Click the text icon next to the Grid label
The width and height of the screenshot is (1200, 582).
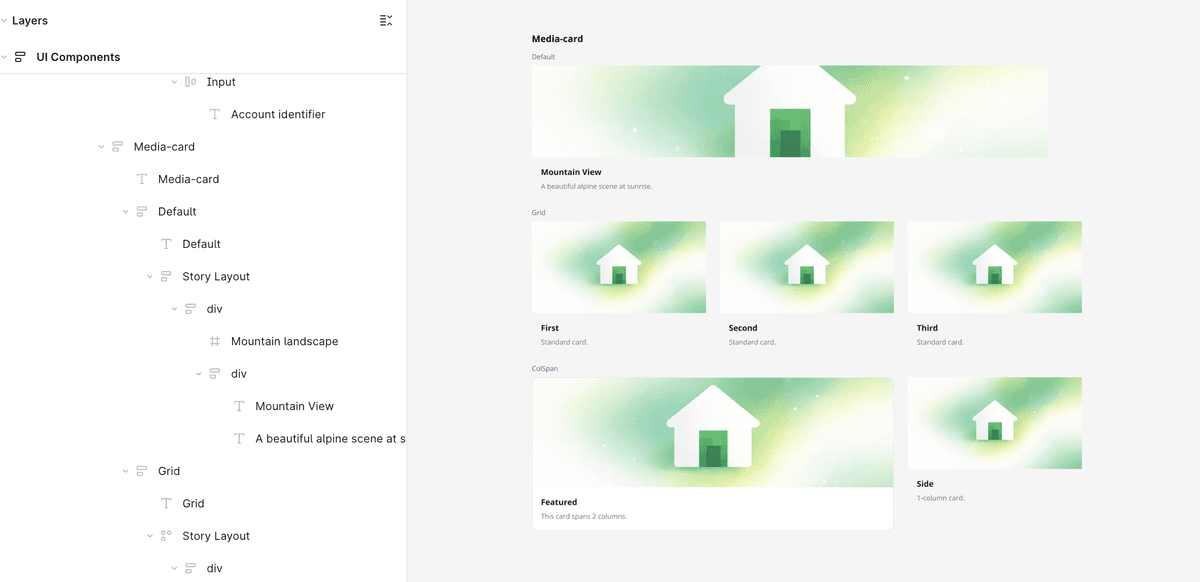click(x=165, y=503)
